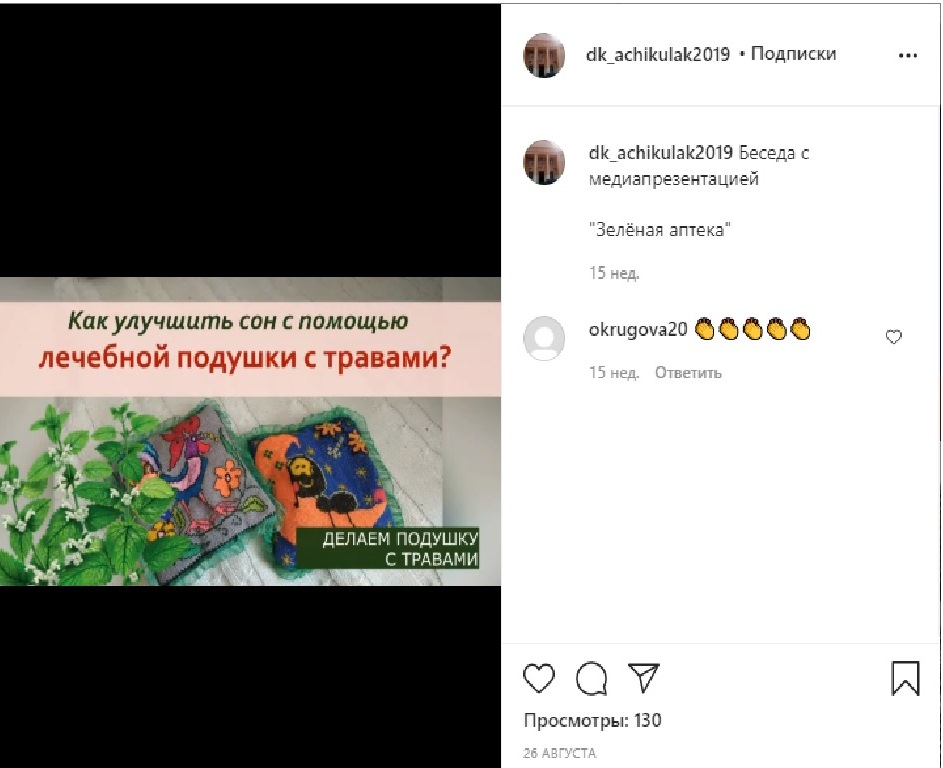Open the 26 АВГУСТА post date link
The height and width of the screenshot is (768, 943).
[x=559, y=753]
